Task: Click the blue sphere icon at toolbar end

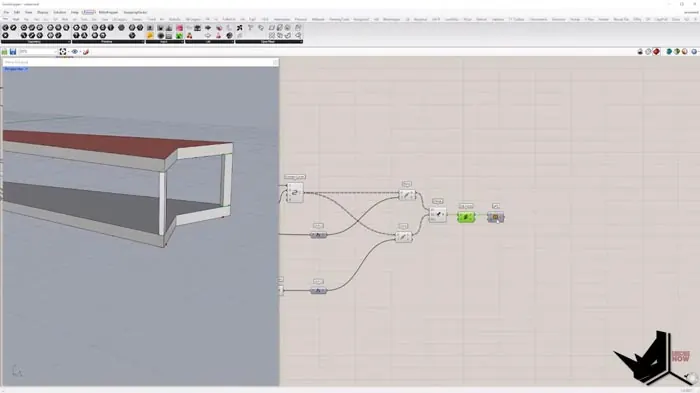Action: coord(694,52)
